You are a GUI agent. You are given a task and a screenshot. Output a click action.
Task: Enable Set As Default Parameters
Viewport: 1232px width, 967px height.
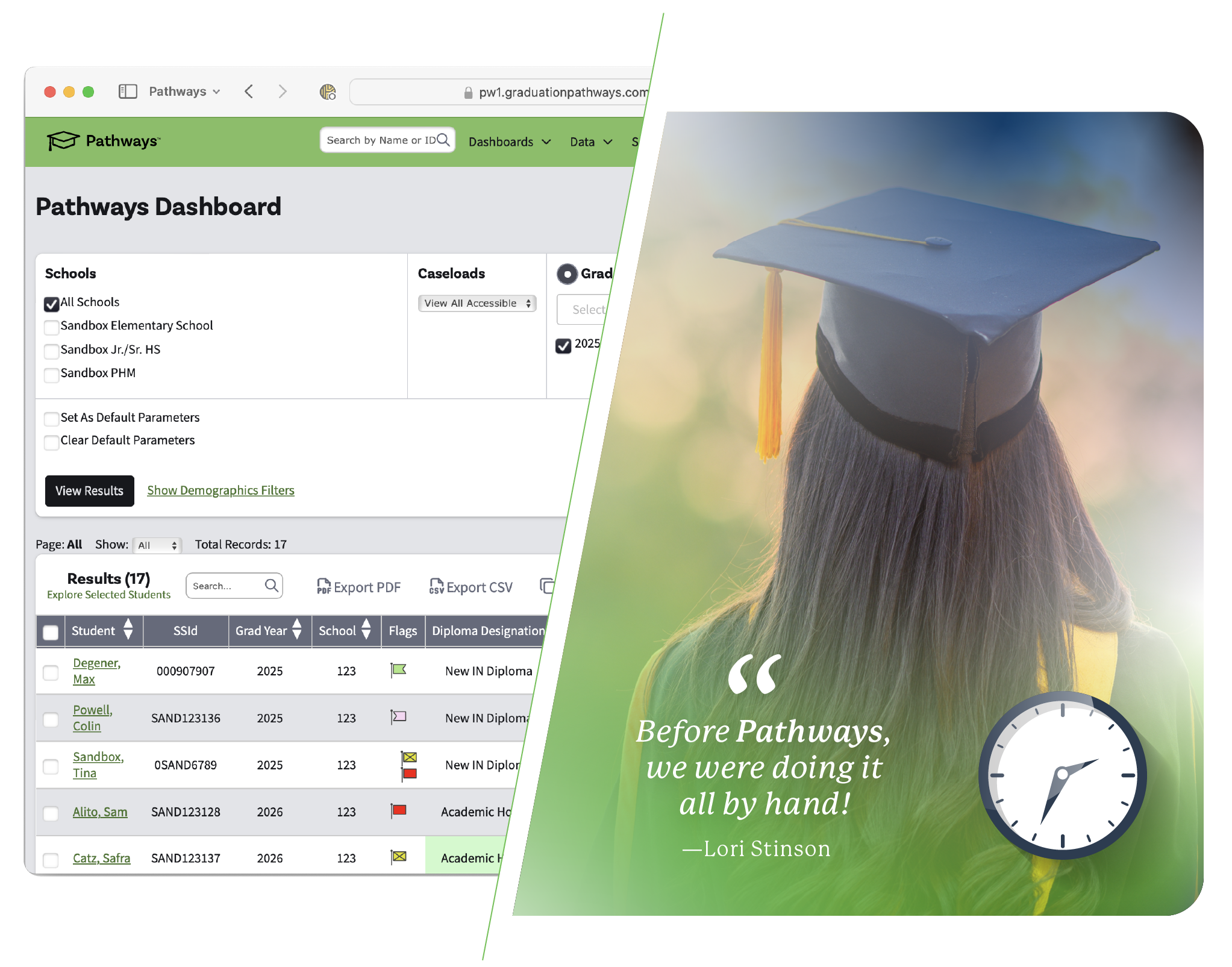[52, 419]
